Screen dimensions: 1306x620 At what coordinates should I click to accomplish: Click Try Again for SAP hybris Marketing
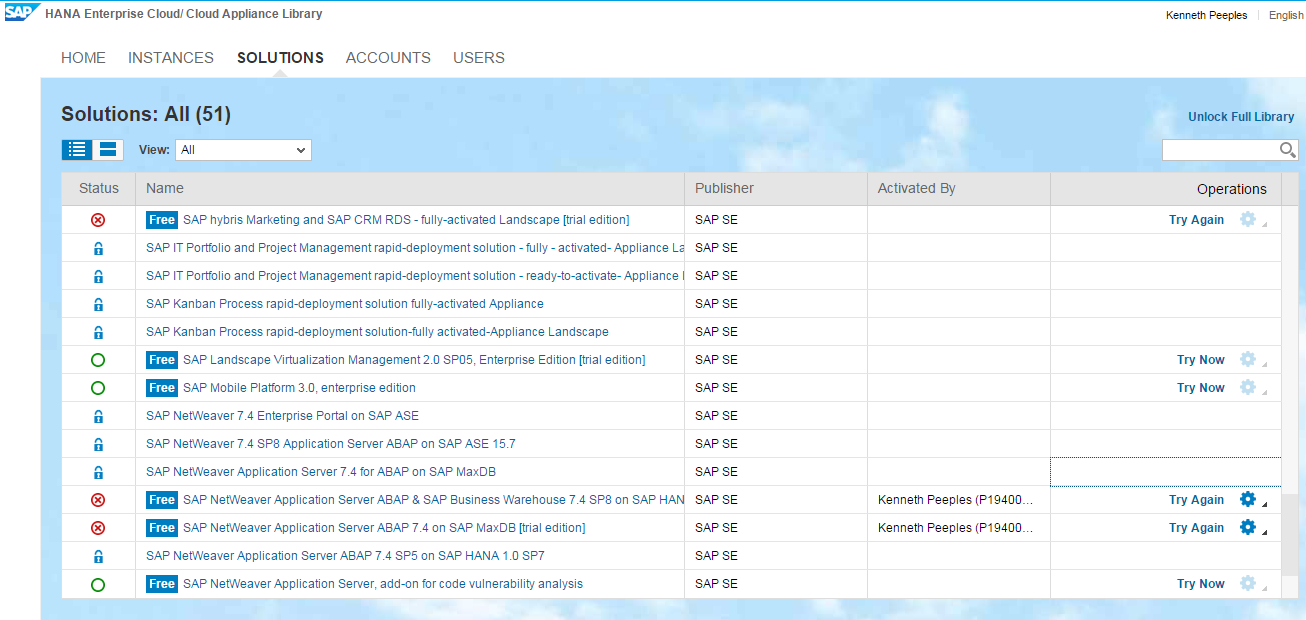point(1196,220)
